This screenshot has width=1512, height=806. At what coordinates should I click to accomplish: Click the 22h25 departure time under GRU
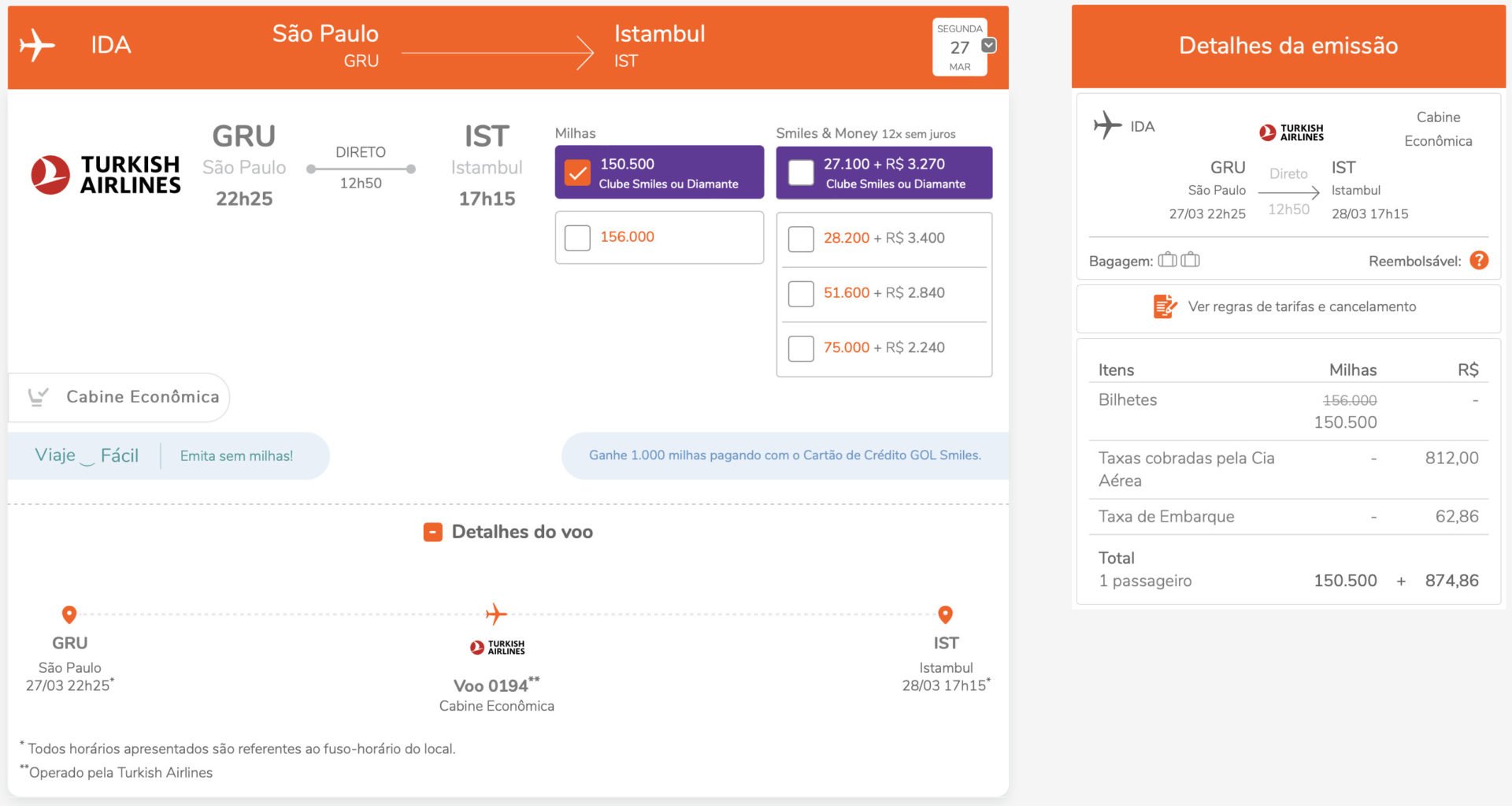tap(244, 199)
